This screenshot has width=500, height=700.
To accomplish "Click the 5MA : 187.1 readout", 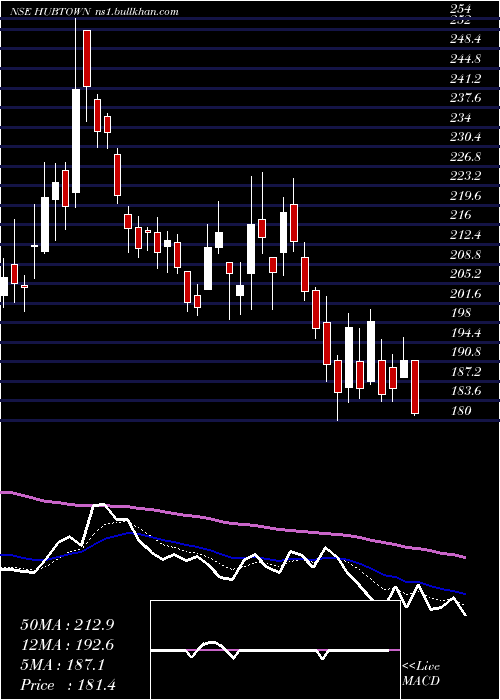I will pyautogui.click(x=63, y=665).
